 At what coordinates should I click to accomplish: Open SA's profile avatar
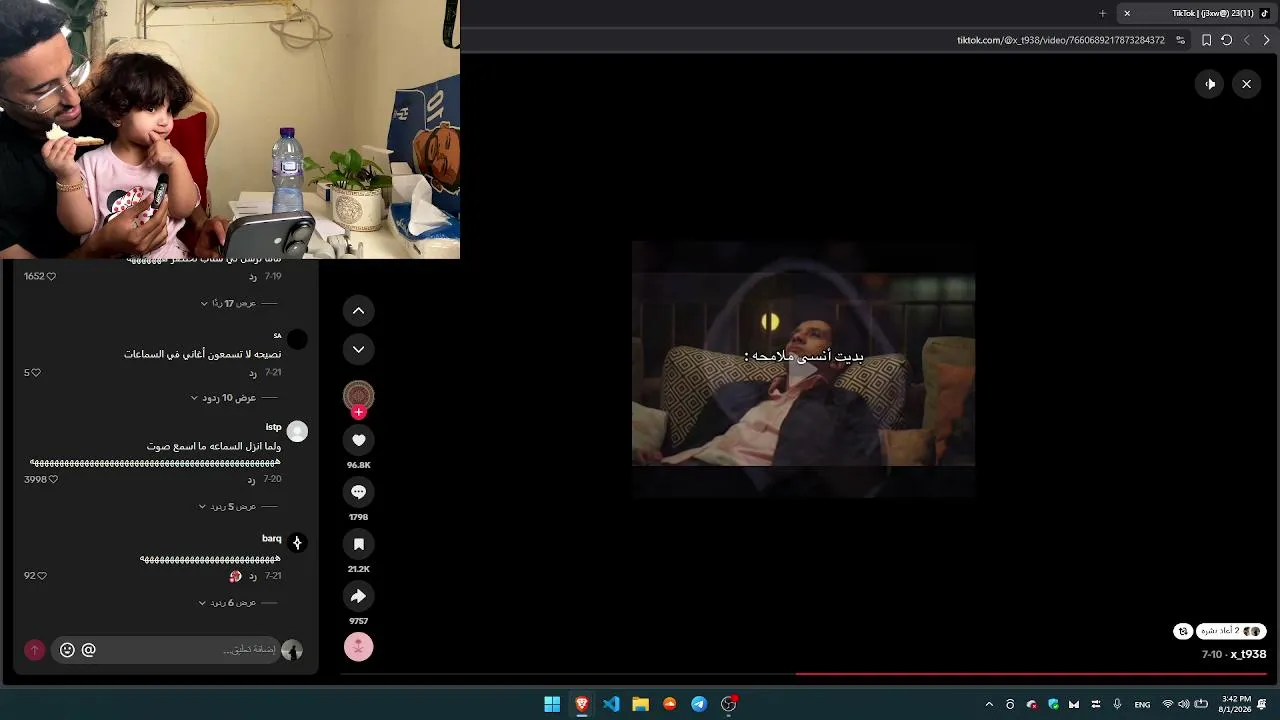tap(297, 340)
